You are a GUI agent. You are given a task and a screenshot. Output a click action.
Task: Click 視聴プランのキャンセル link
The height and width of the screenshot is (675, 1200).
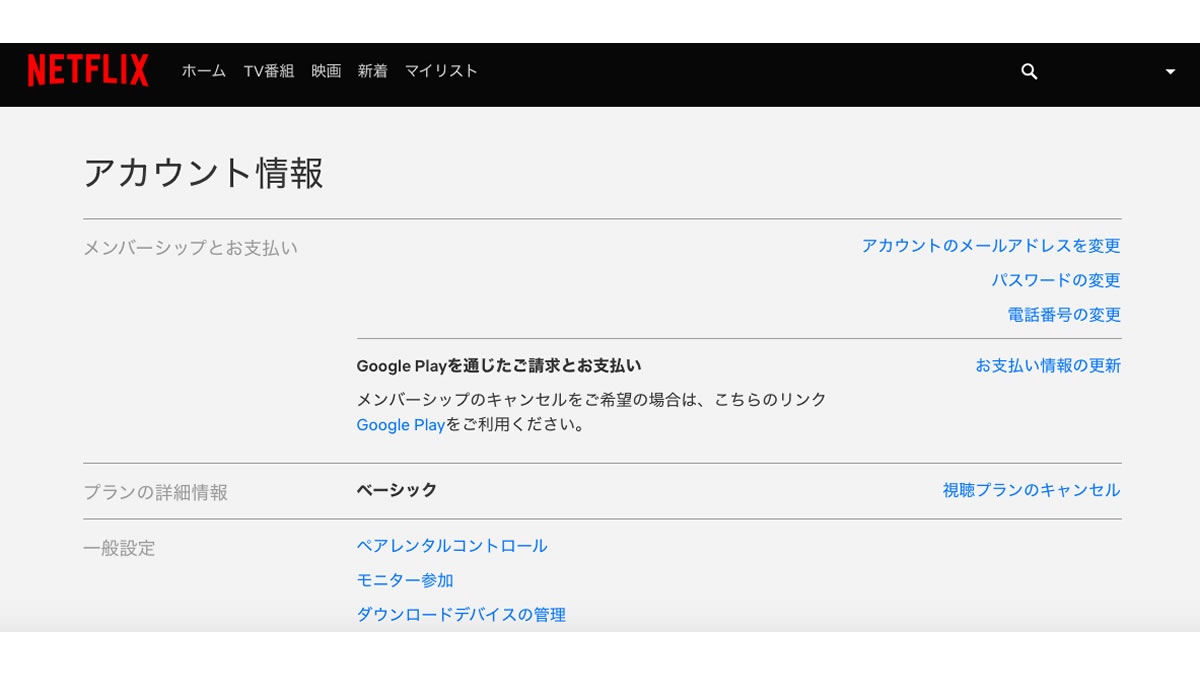[x=1031, y=490]
